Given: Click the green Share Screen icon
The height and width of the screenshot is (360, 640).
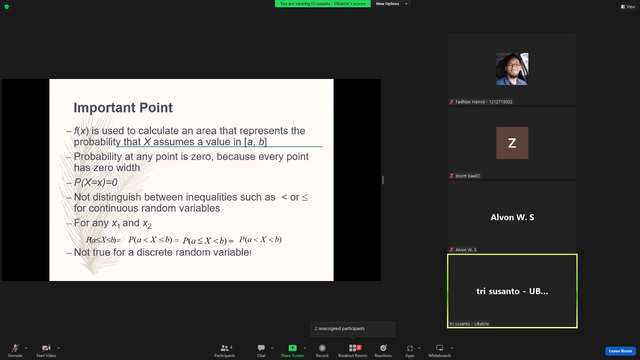Looking at the screenshot, I should [x=293, y=348].
